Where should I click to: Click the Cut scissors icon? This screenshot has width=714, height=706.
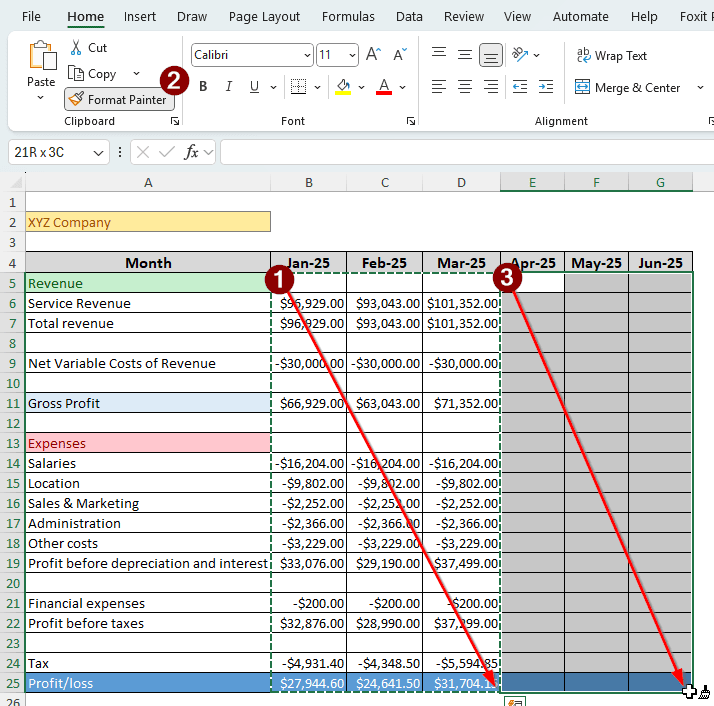[77, 48]
